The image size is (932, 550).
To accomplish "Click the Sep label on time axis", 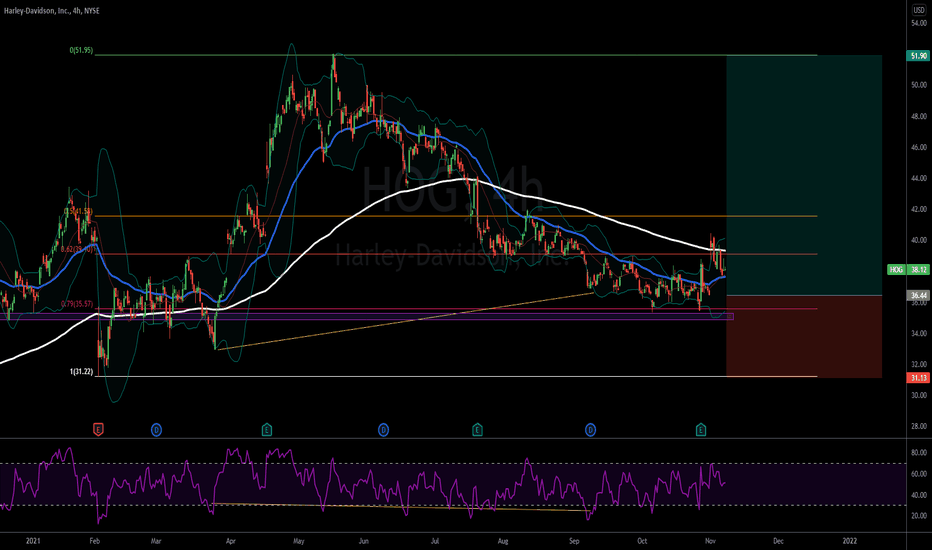I will click(x=574, y=541).
